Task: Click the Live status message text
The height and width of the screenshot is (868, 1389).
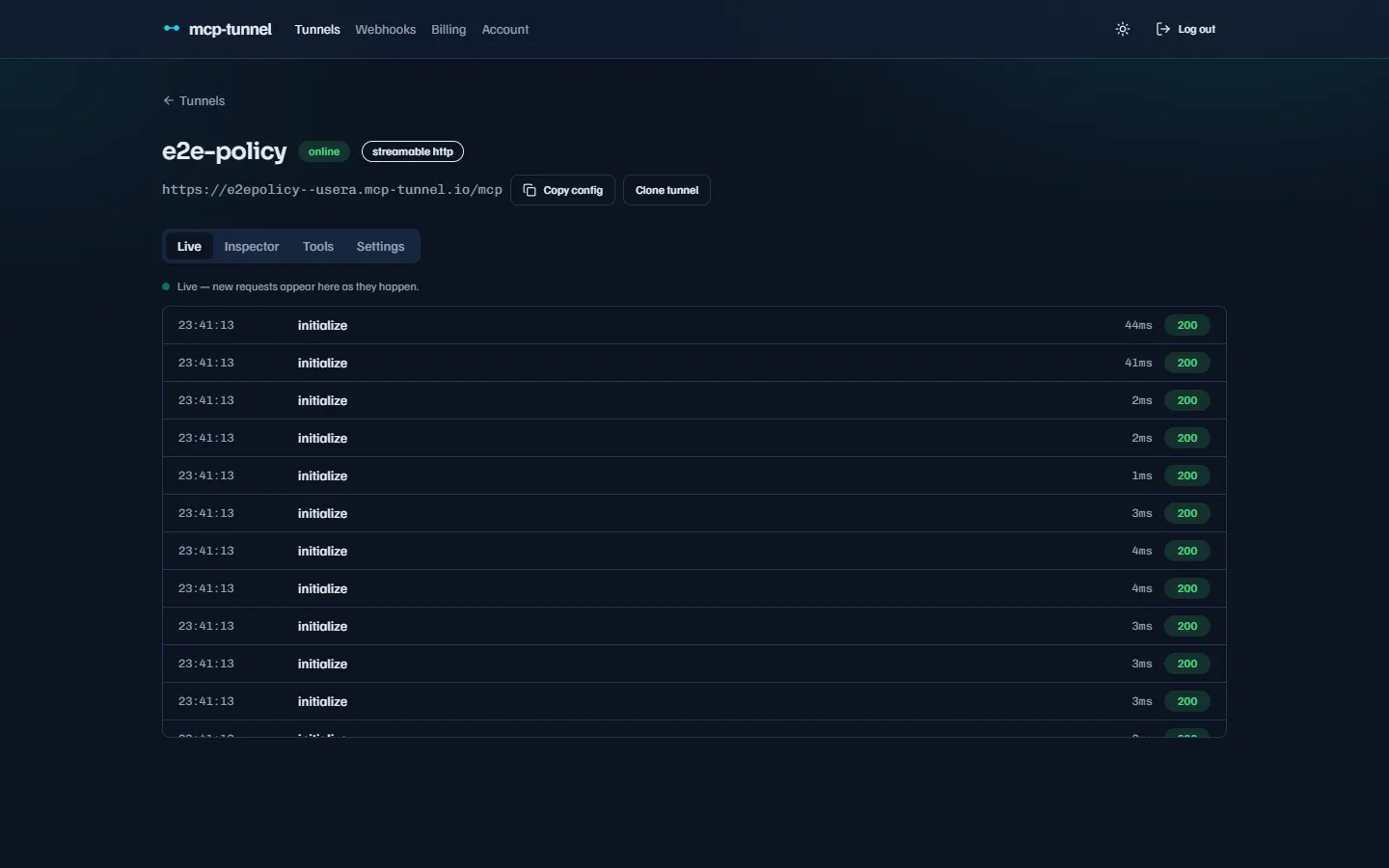Action: click(298, 286)
